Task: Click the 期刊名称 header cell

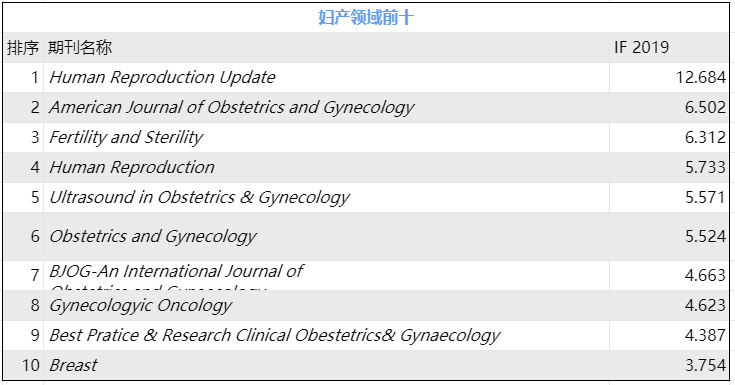Action: tap(326, 47)
